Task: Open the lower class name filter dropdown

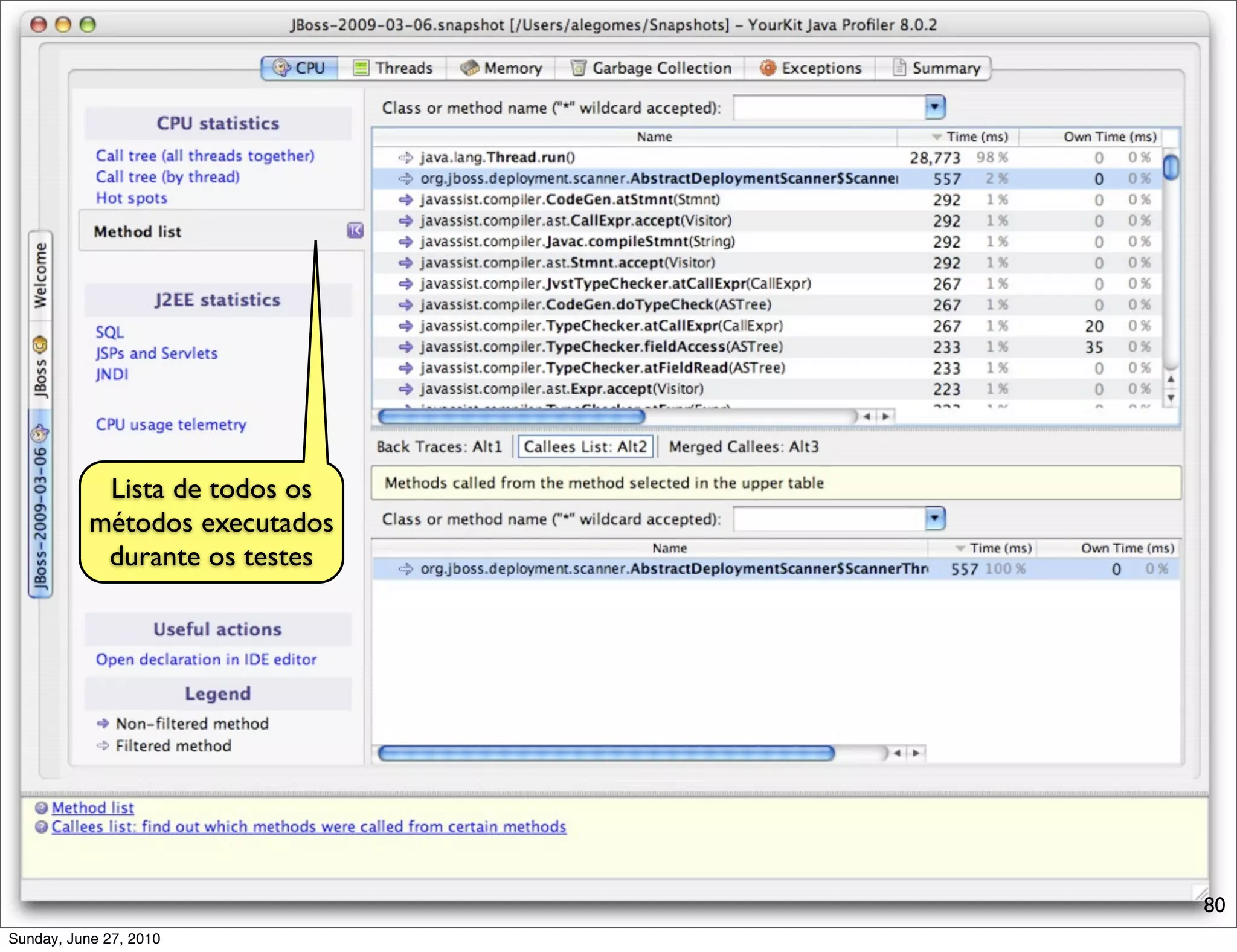Action: 934,519
